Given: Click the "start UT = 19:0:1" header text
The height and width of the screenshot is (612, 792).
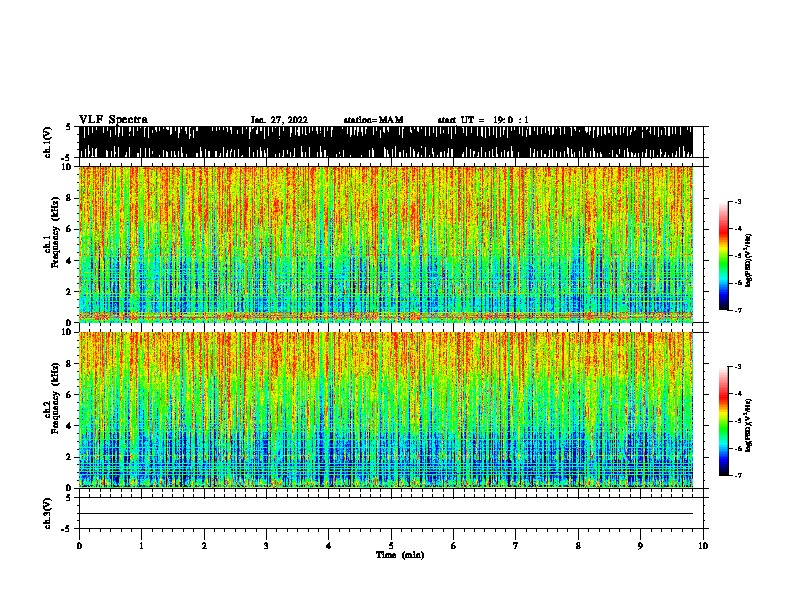Looking at the screenshot, I should point(483,120).
